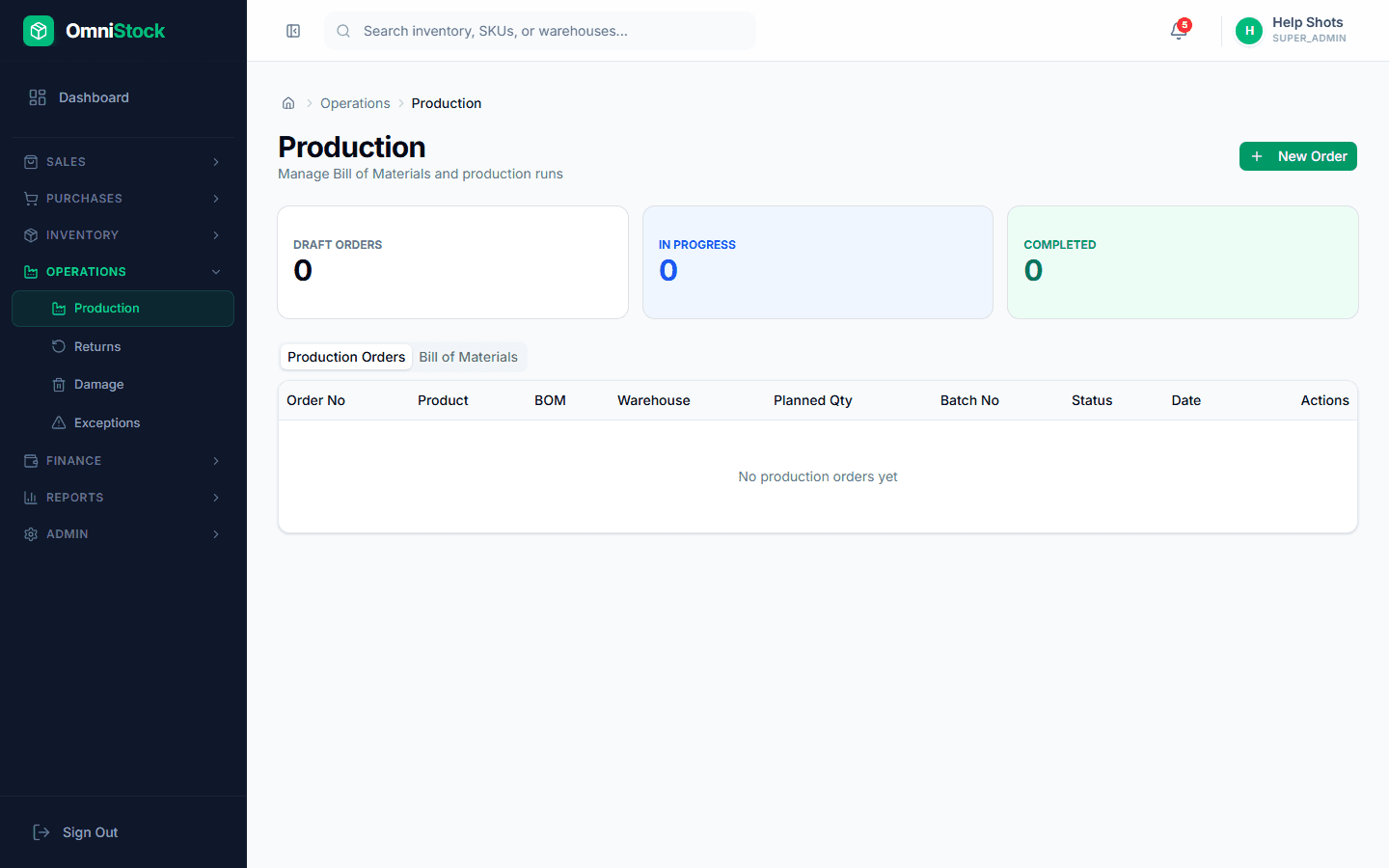Click the Exceptions warning triangle icon
The height and width of the screenshot is (868, 1389).
[x=59, y=422]
